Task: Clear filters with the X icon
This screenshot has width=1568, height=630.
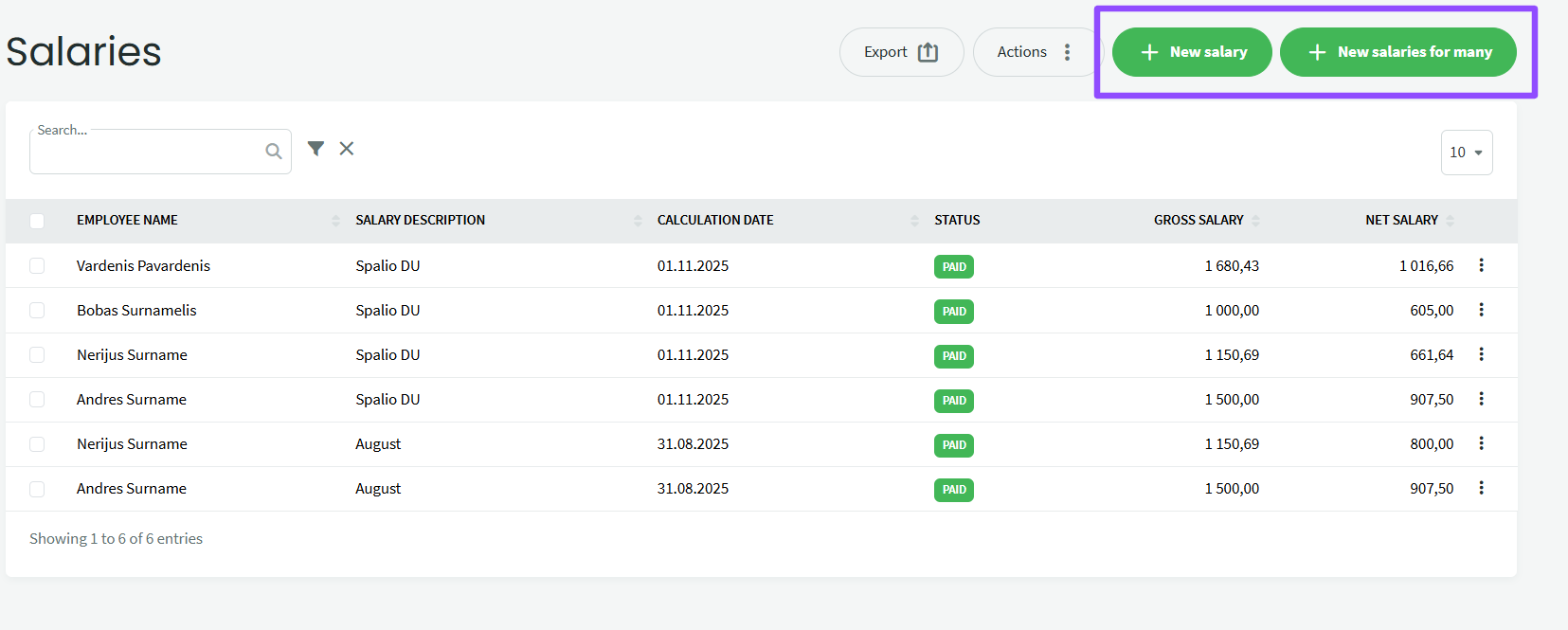Action: coord(347,149)
